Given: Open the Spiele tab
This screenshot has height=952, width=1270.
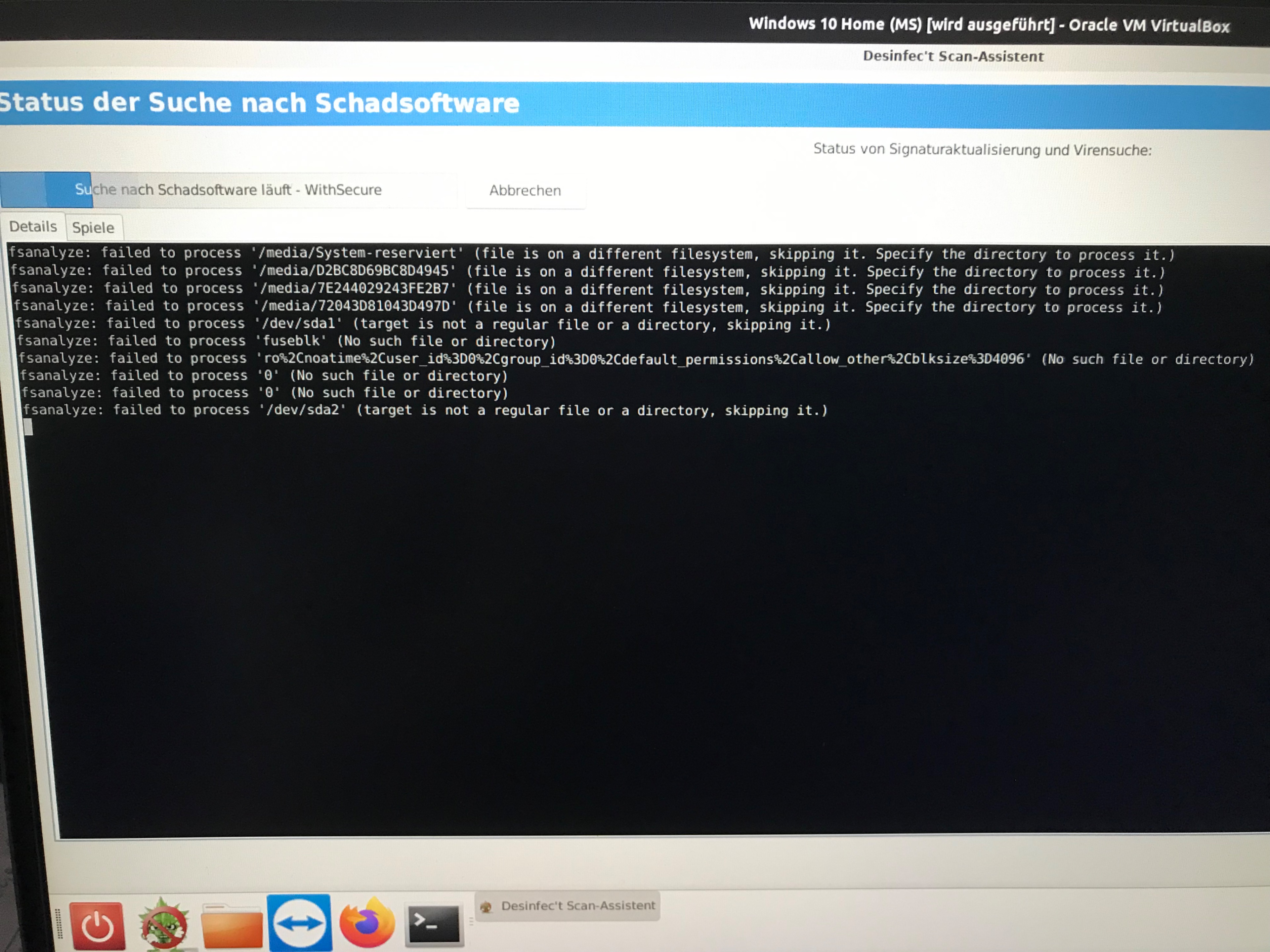Looking at the screenshot, I should (93, 228).
